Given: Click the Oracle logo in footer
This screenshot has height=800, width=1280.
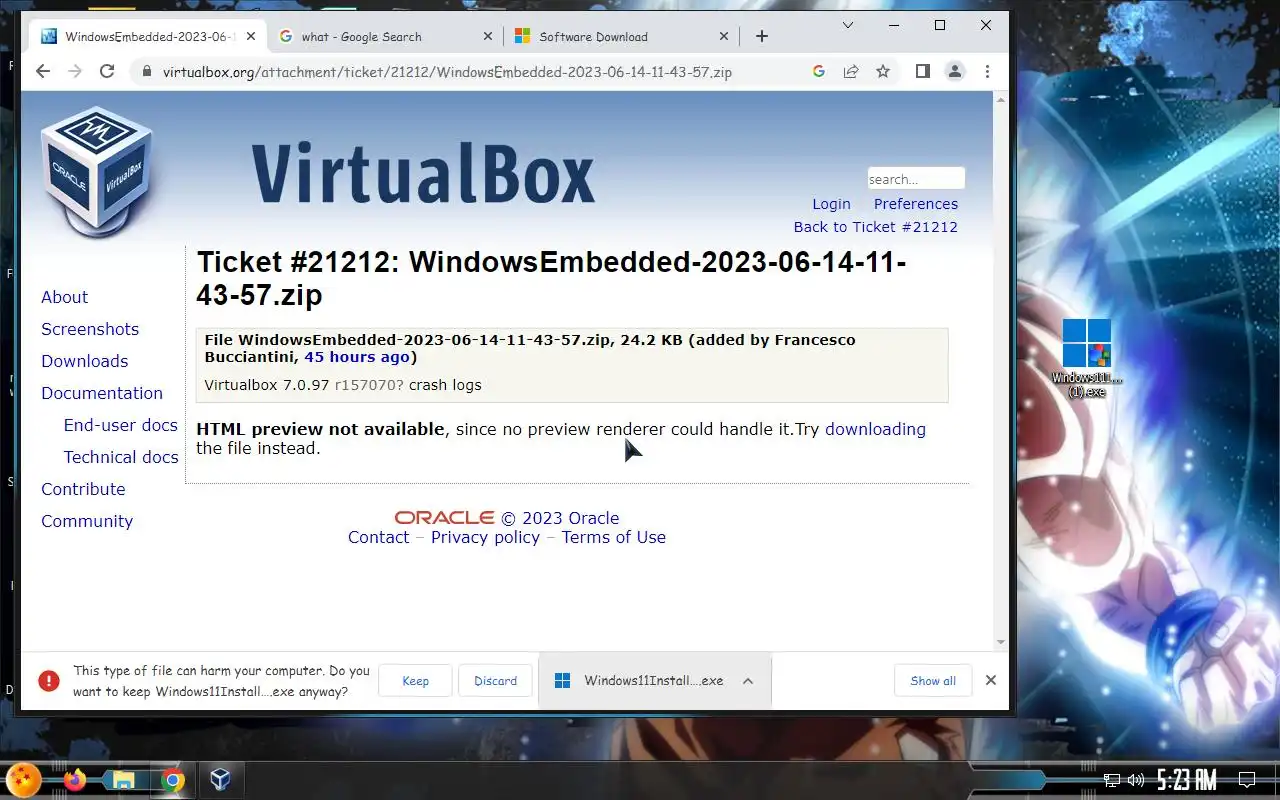Looking at the screenshot, I should 444,518.
